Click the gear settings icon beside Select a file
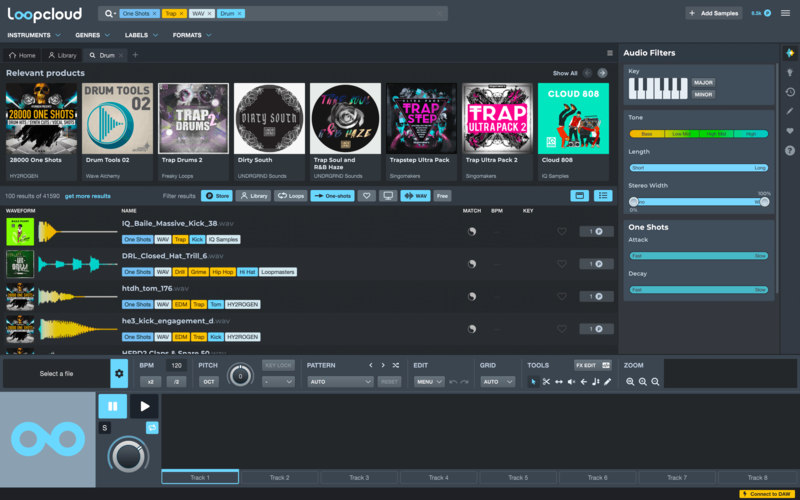Image resolution: width=800 pixels, height=500 pixels. coord(119,374)
